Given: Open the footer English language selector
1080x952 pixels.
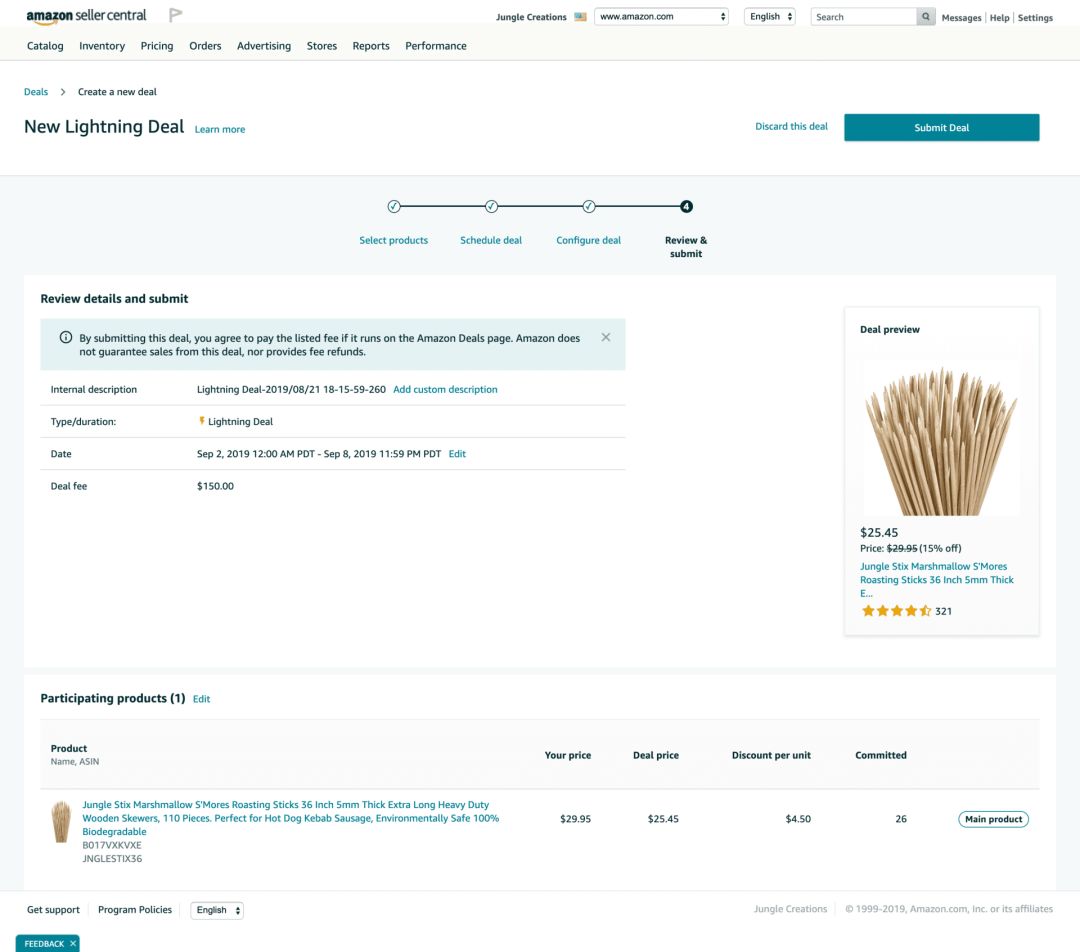Looking at the screenshot, I should click(217, 910).
